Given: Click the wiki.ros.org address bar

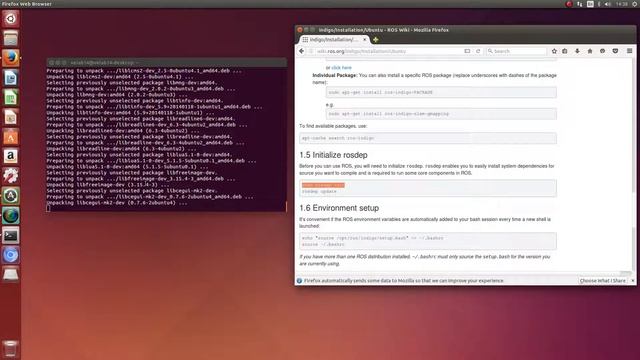Looking at the screenshot, I should [390, 51].
